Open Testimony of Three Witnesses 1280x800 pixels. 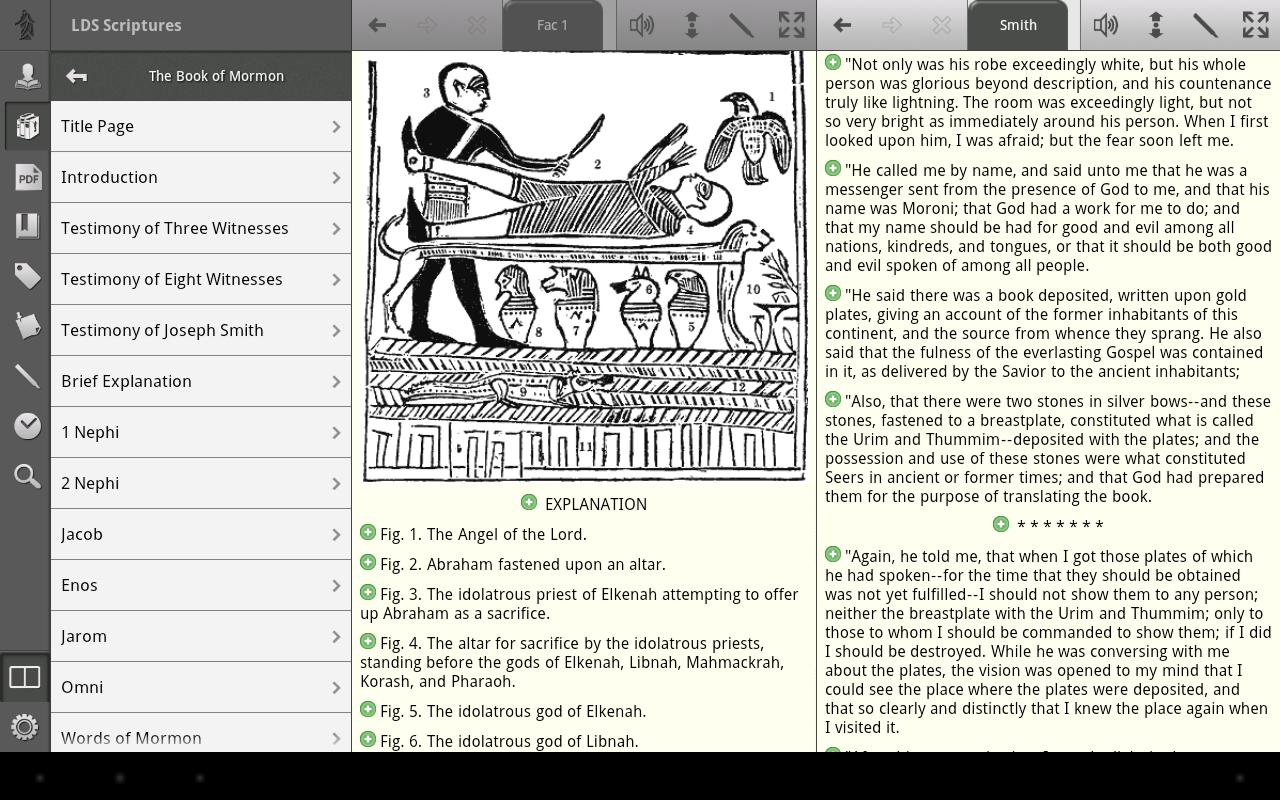(x=201, y=228)
